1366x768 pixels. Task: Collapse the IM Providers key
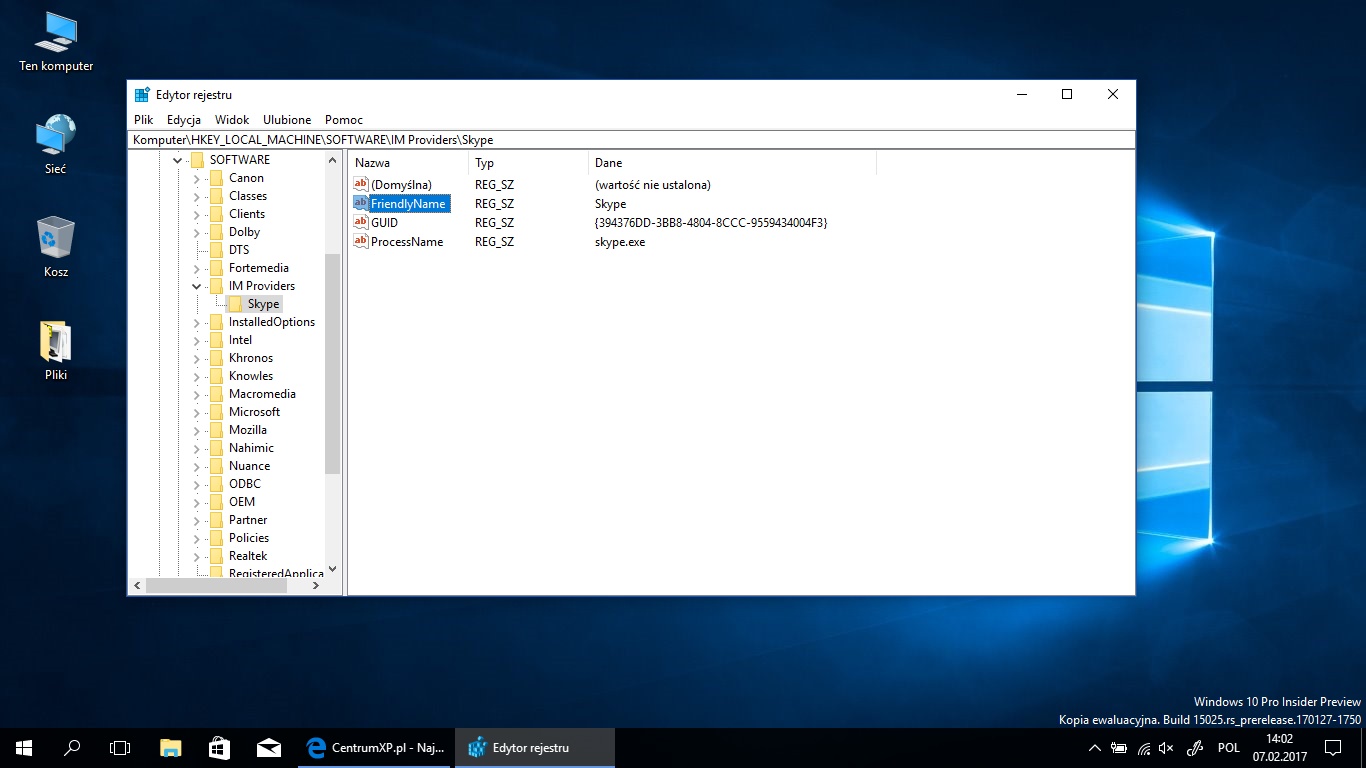[x=196, y=286]
